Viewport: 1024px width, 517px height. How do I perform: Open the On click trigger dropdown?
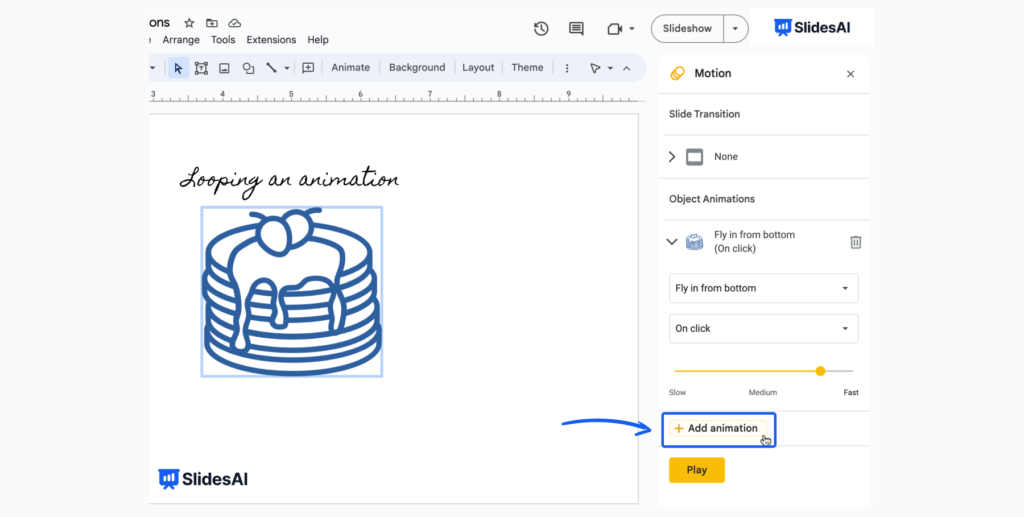point(763,328)
